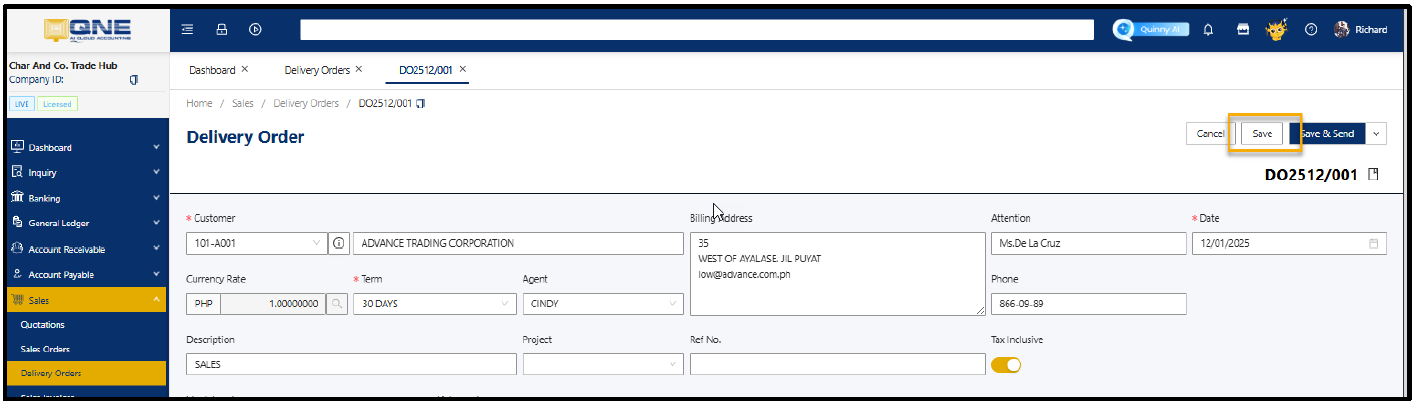This screenshot has width=1414, height=405.
Task: Toggle the Tax Inclusive switch
Action: click(1006, 365)
